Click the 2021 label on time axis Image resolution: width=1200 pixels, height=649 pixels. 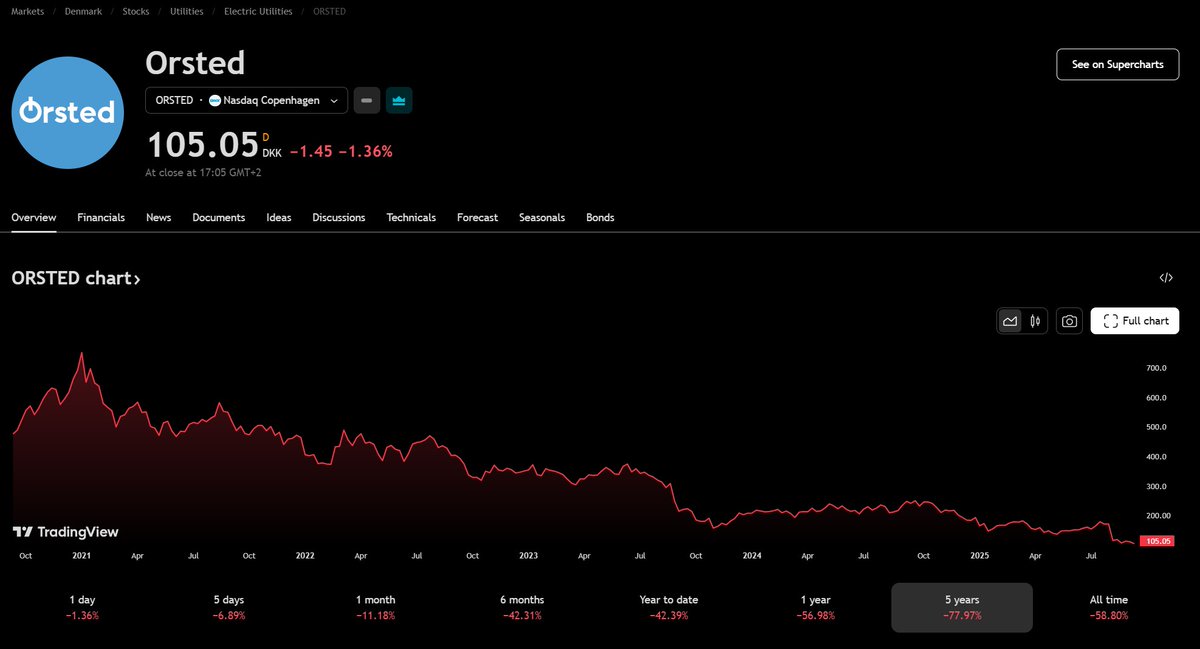click(81, 555)
